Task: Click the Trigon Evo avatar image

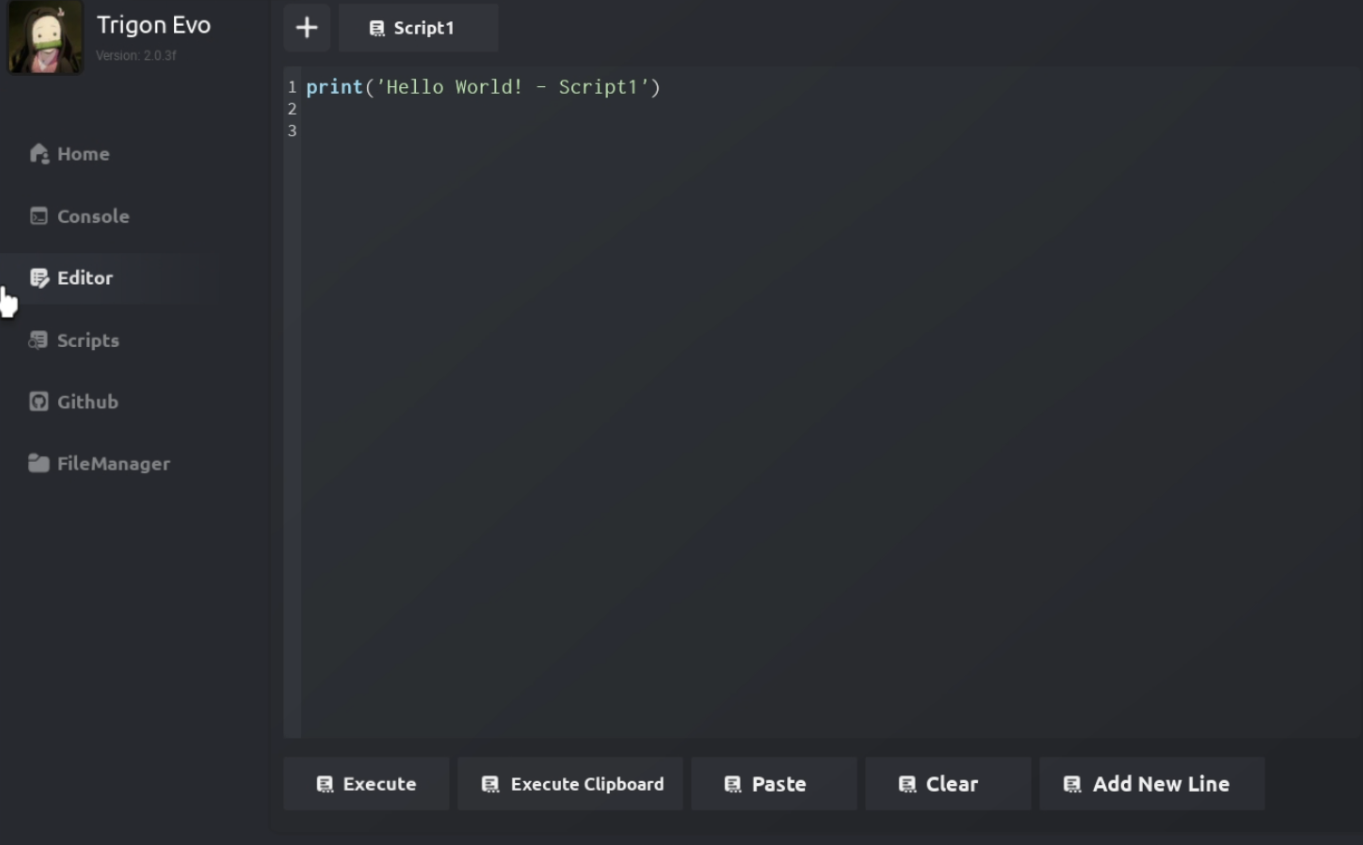Action: (46, 38)
